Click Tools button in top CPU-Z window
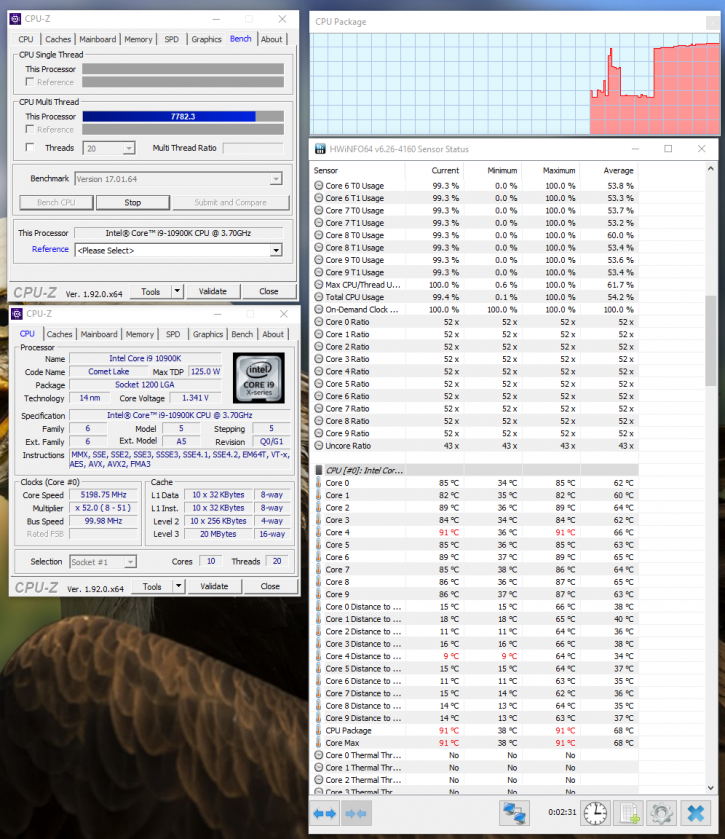This screenshot has height=839, width=725. [151, 292]
